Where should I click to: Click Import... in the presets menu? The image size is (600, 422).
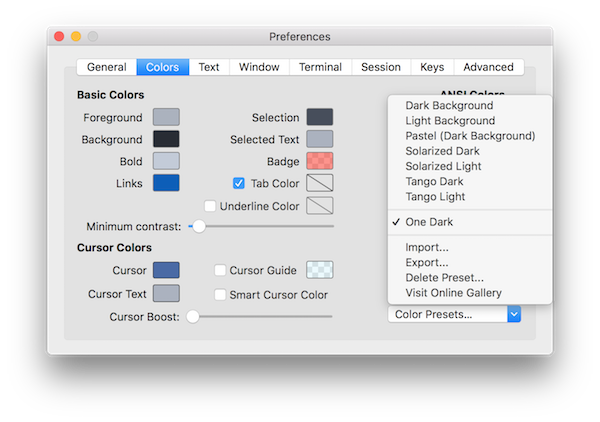tap(470, 248)
